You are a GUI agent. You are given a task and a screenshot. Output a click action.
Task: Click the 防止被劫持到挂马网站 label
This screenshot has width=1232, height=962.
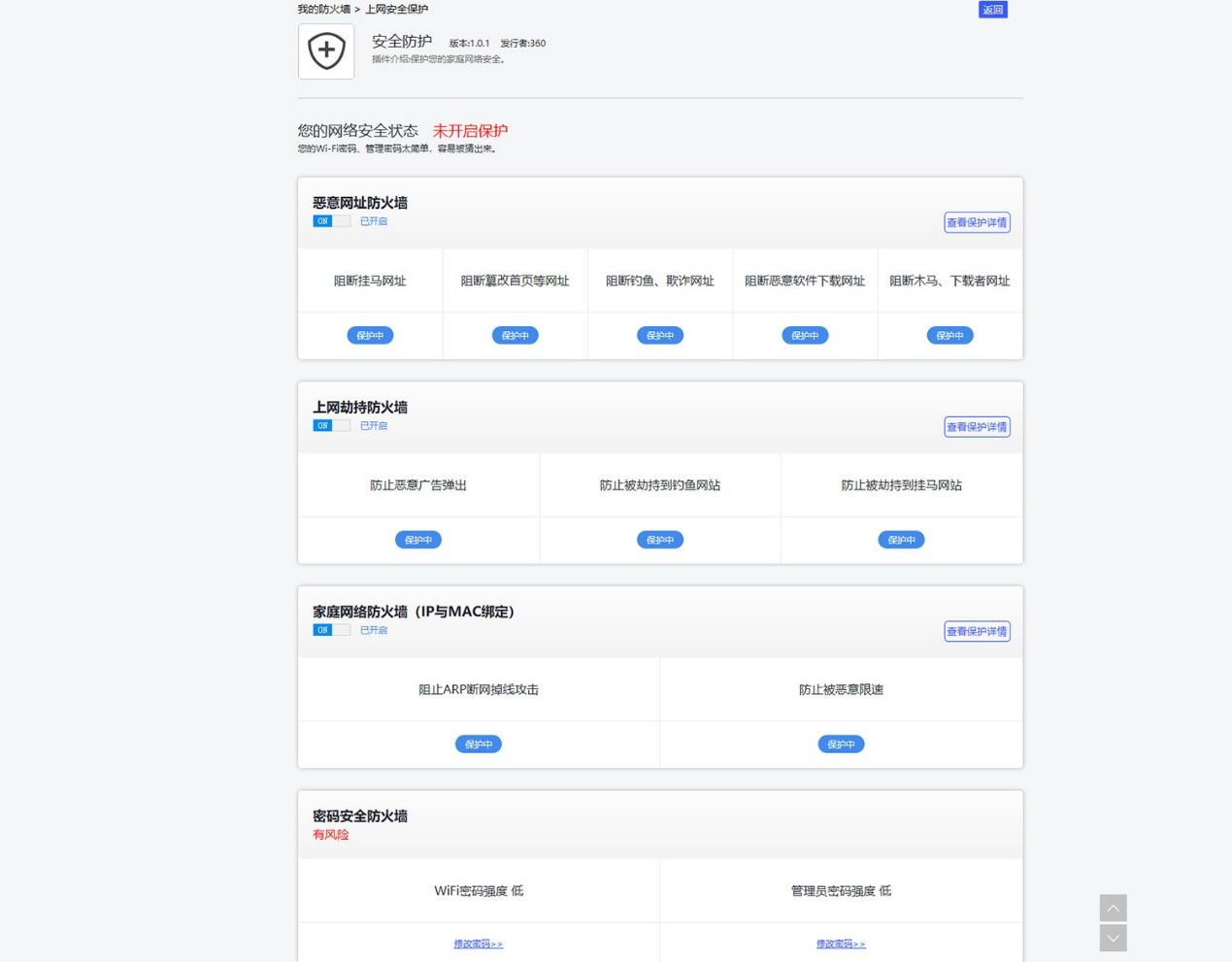pos(901,485)
